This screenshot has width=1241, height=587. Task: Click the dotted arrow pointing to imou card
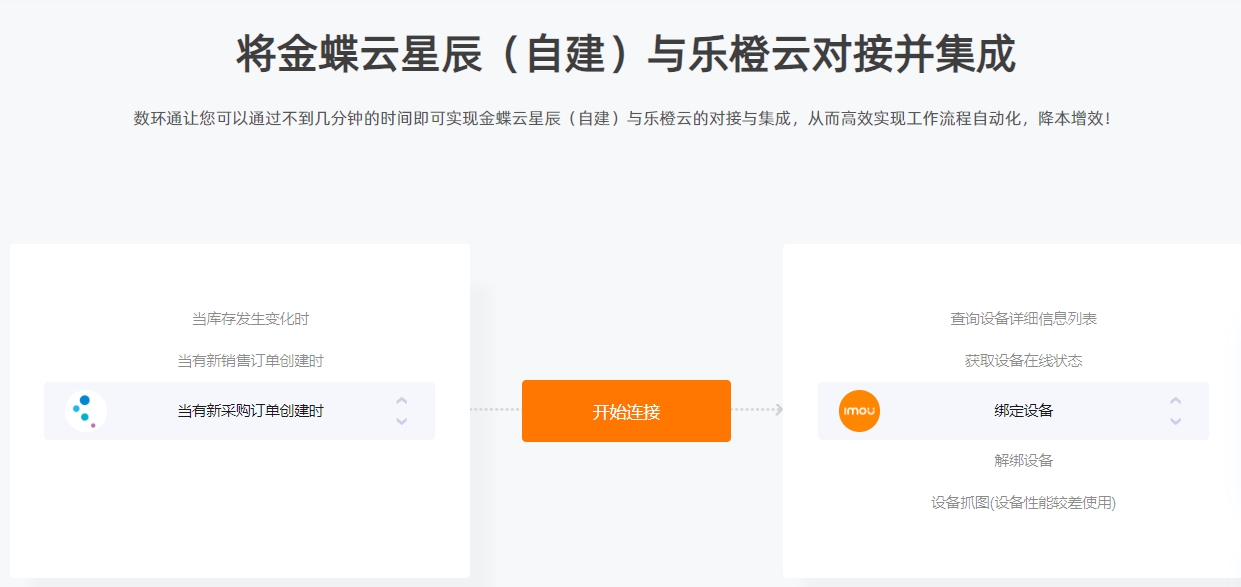point(758,409)
